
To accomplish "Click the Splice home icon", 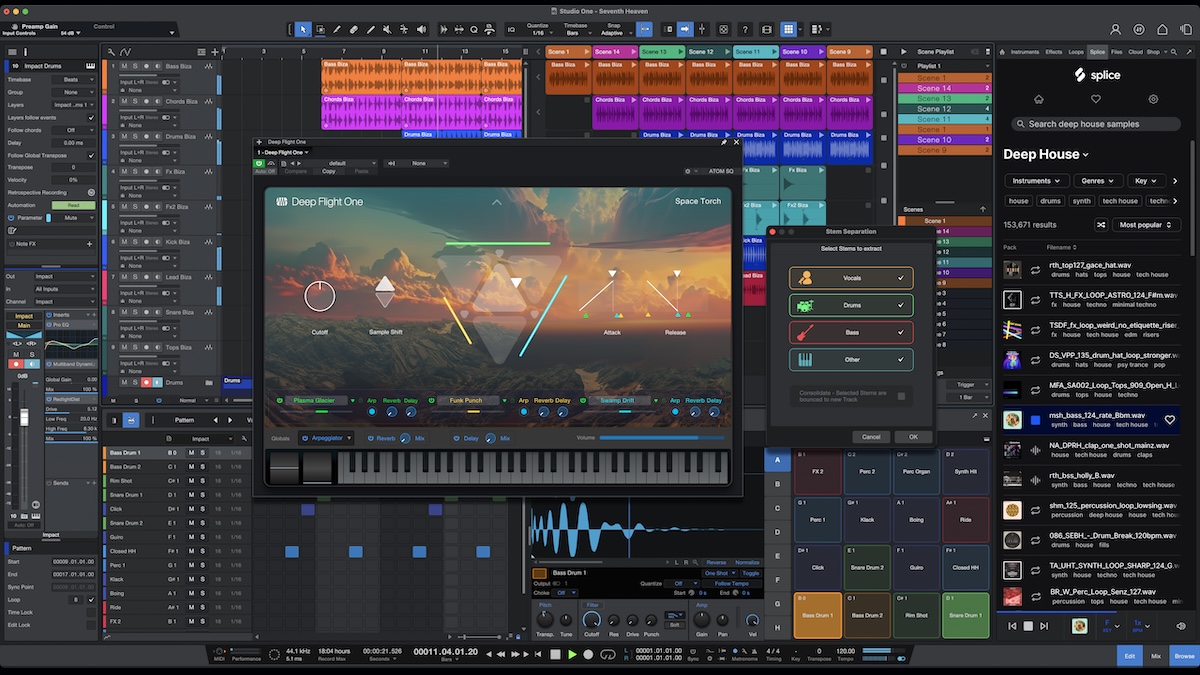I will tap(1038, 99).
